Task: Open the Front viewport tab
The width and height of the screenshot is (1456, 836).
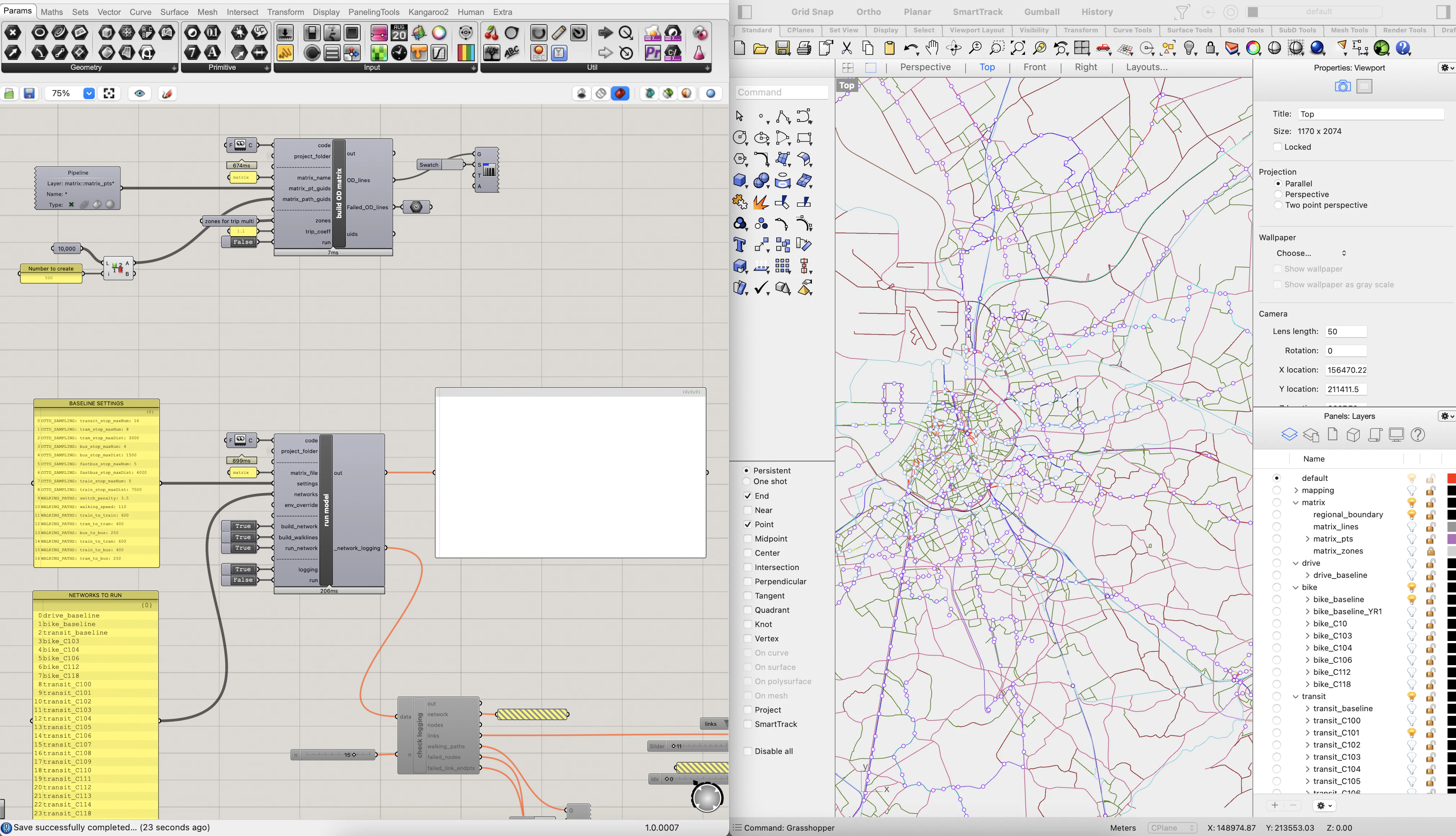Action: pyautogui.click(x=1034, y=67)
